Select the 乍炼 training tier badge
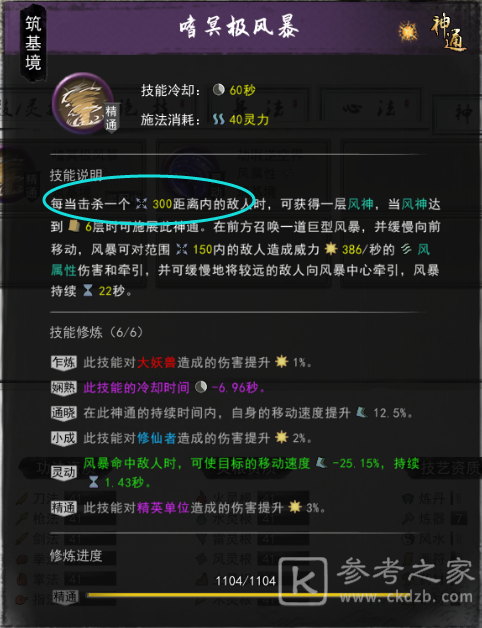The height and width of the screenshot is (628, 482). click(x=64, y=362)
